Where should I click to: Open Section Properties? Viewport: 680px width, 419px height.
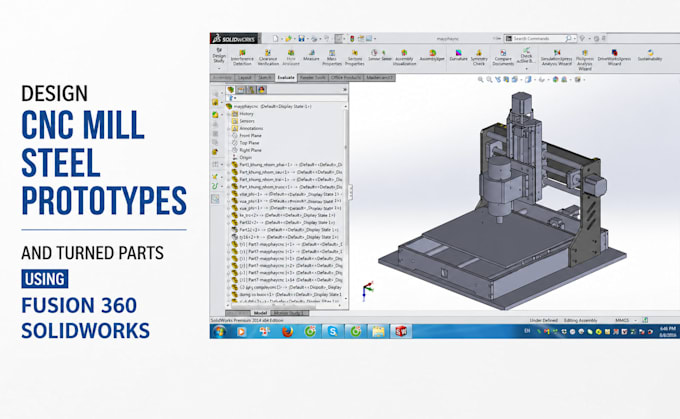354,57
